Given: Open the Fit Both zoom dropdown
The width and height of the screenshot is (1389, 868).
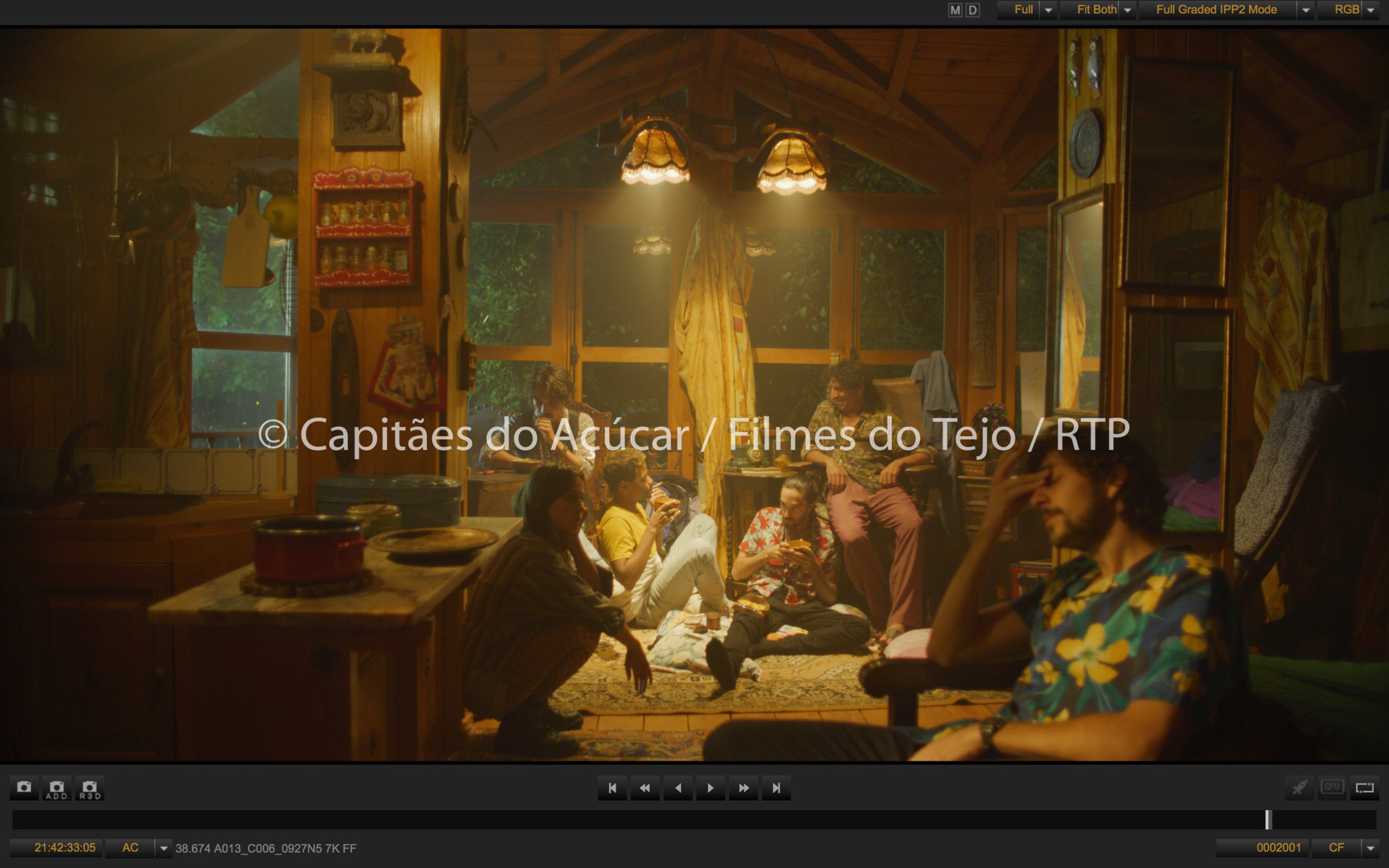Looking at the screenshot, I should [1127, 10].
